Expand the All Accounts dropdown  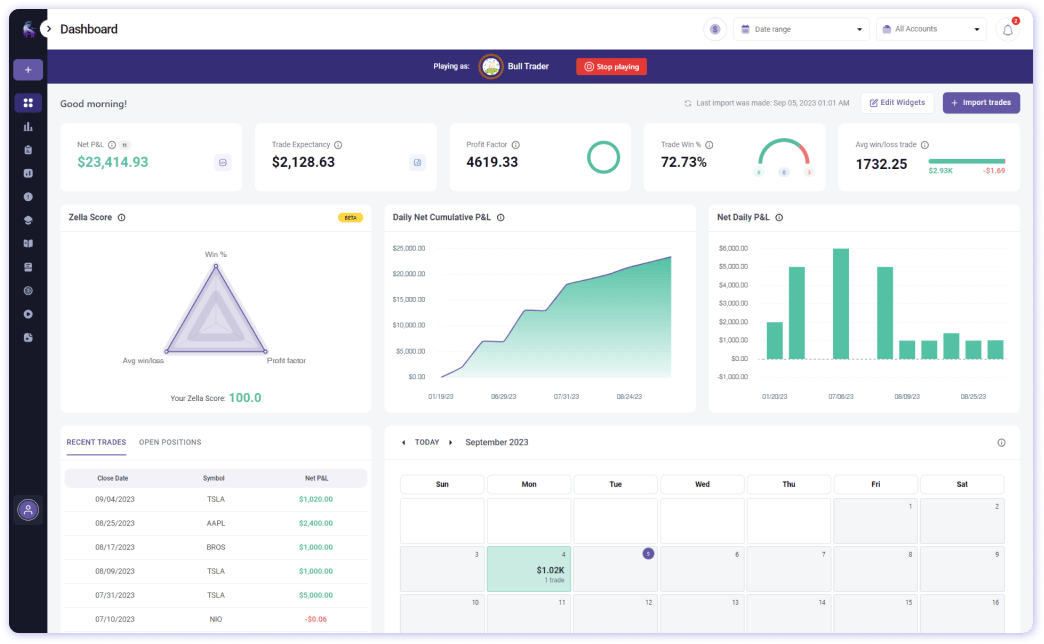[x=931, y=29]
